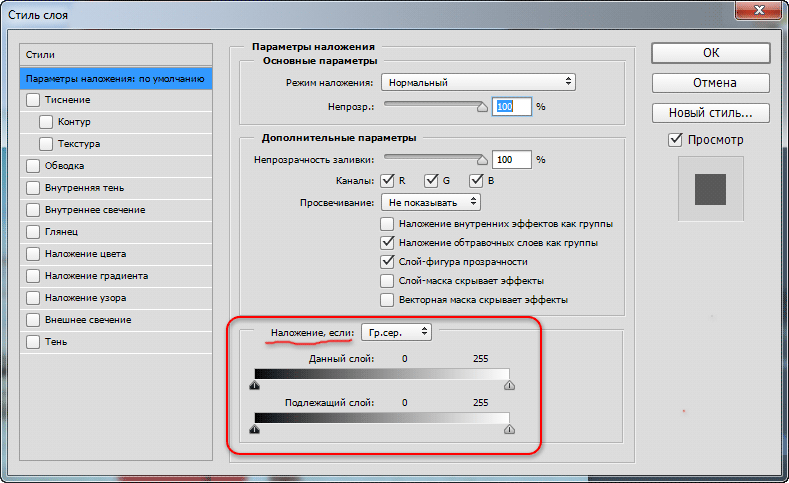This screenshot has width=789, height=483.
Task: Click Подлежащий слой black slider handle
Action: tap(255, 429)
